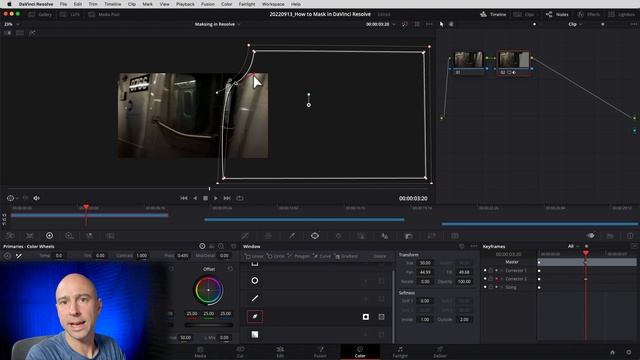Open the Masking in Resolve timeline dropdown
The image size is (640, 360).
coord(217,24)
